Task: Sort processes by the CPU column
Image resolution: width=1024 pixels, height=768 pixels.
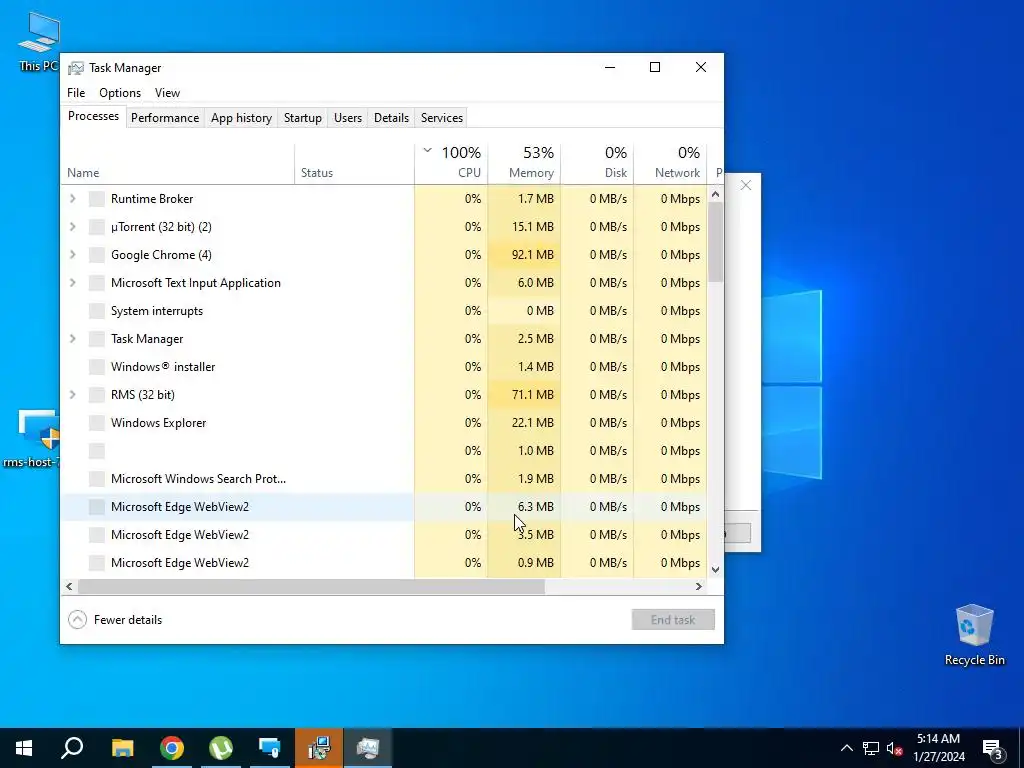Action: click(x=451, y=163)
